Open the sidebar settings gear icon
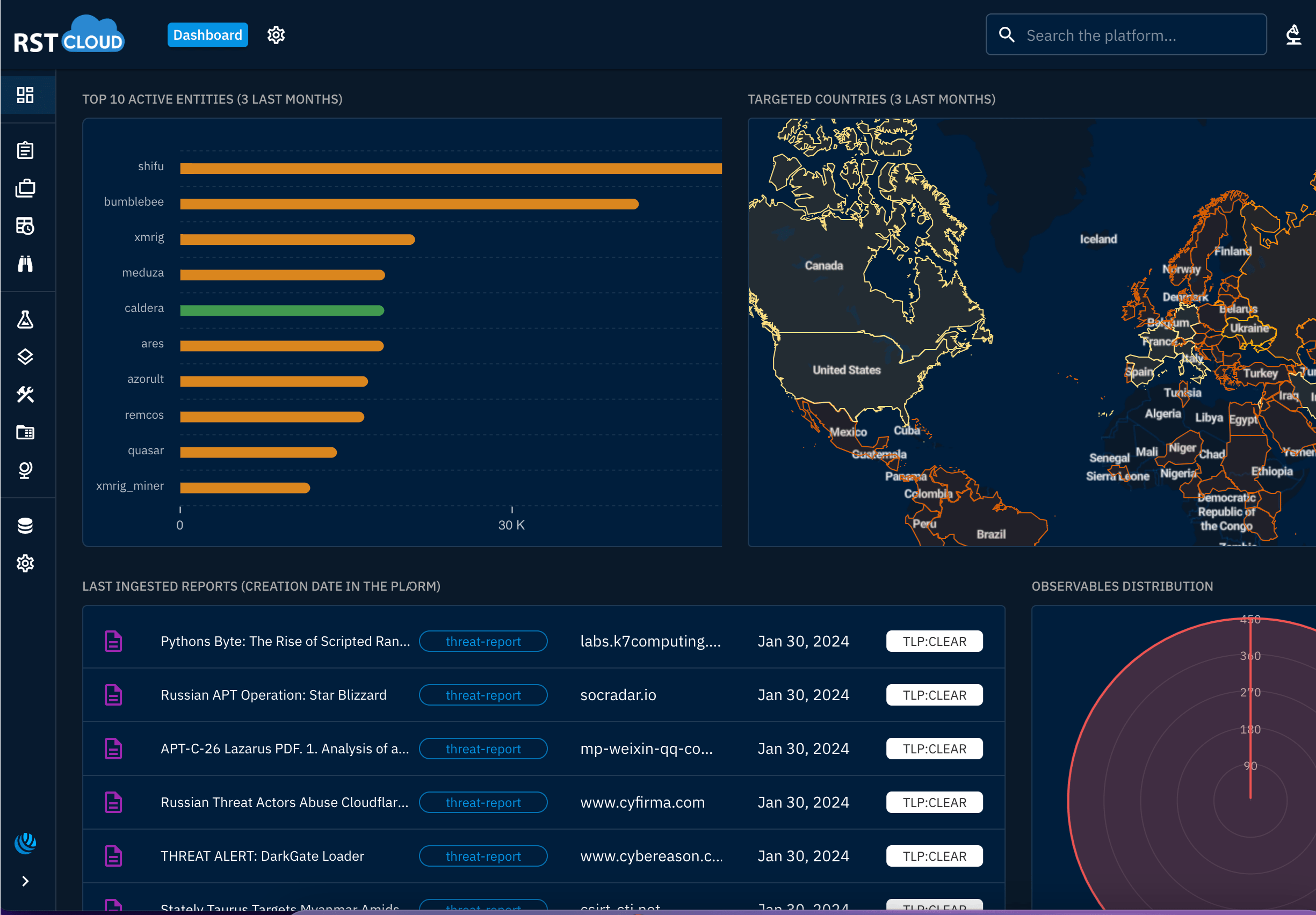Screen dimensions: 1316x915 click(25, 563)
